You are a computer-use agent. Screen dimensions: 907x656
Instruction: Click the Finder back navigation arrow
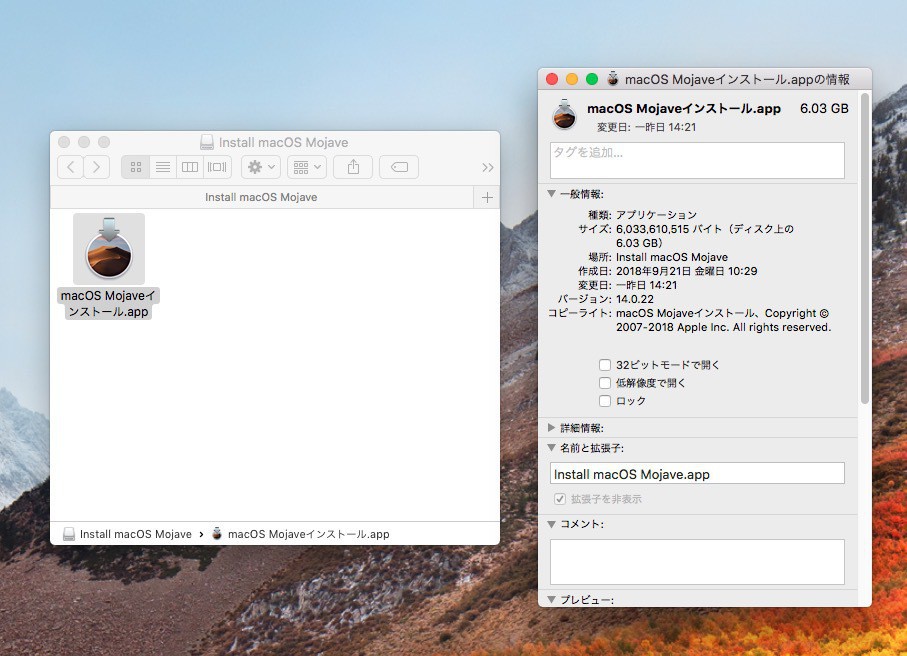pos(70,167)
